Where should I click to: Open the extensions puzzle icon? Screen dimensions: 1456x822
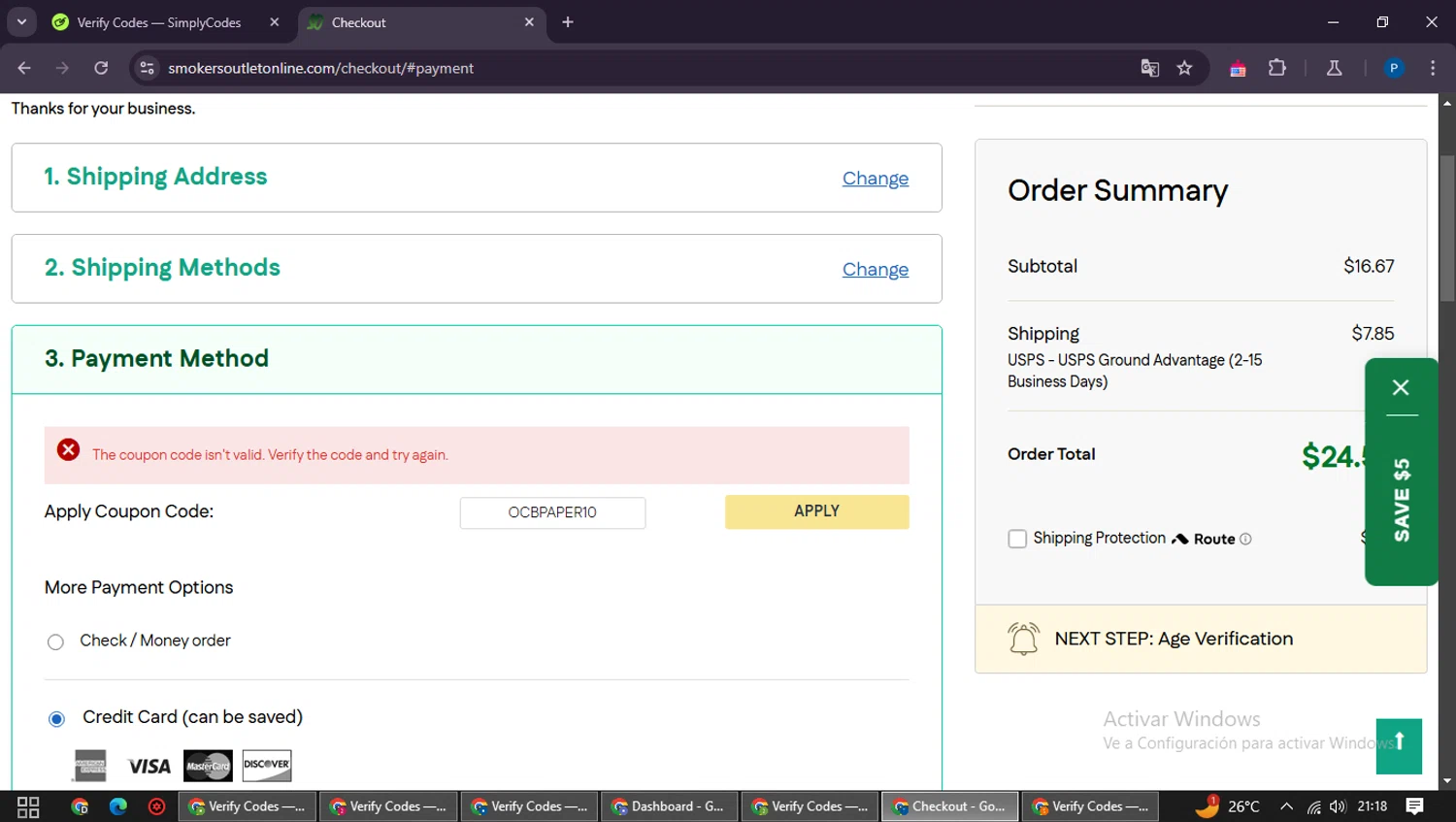(1277, 68)
